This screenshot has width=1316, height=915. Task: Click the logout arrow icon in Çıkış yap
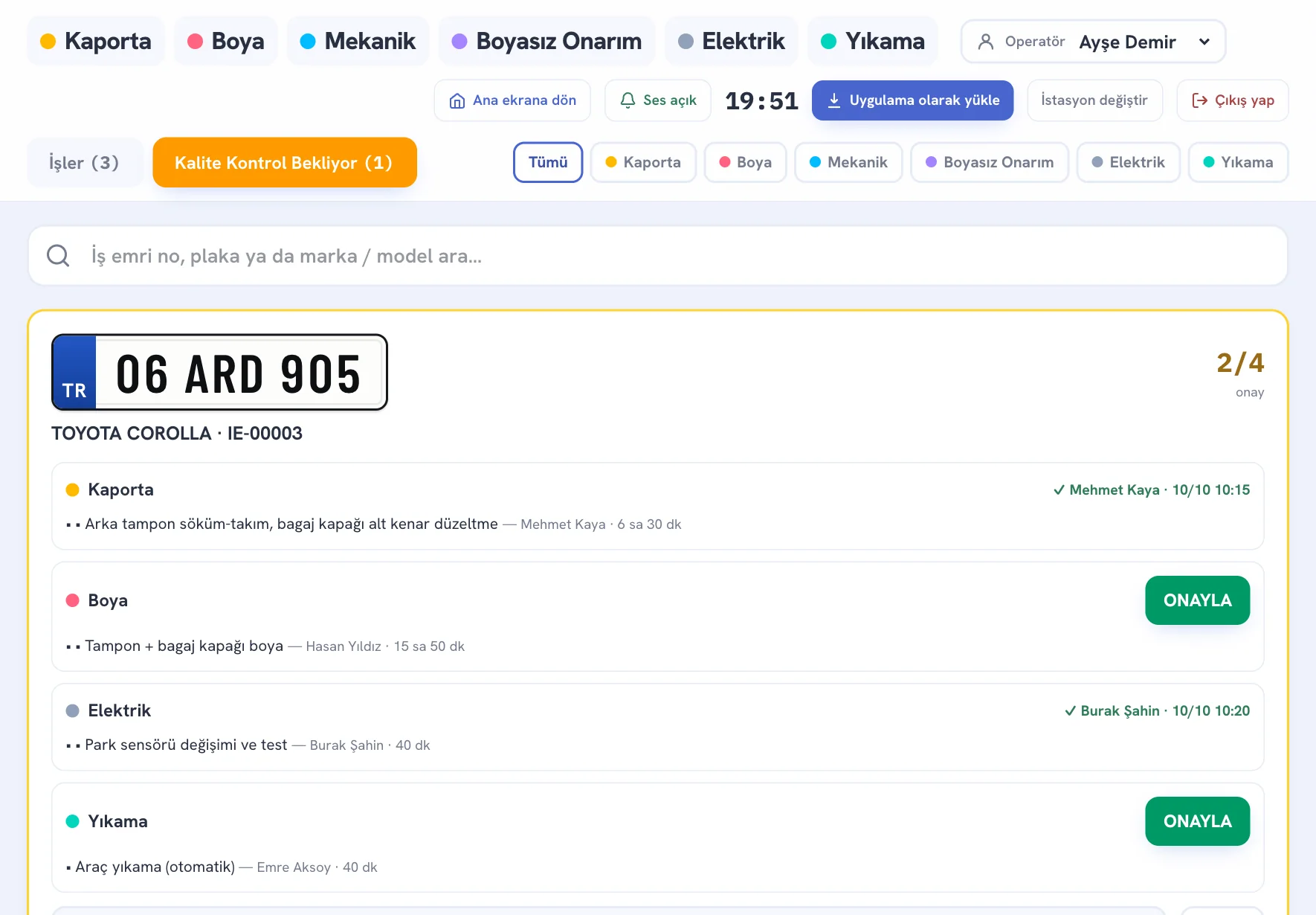point(1199,100)
